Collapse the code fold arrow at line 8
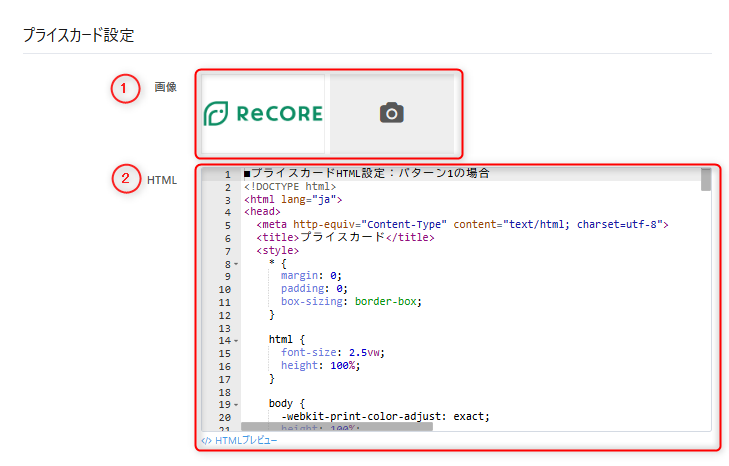This screenshot has height=466, width=729. [x=236, y=264]
